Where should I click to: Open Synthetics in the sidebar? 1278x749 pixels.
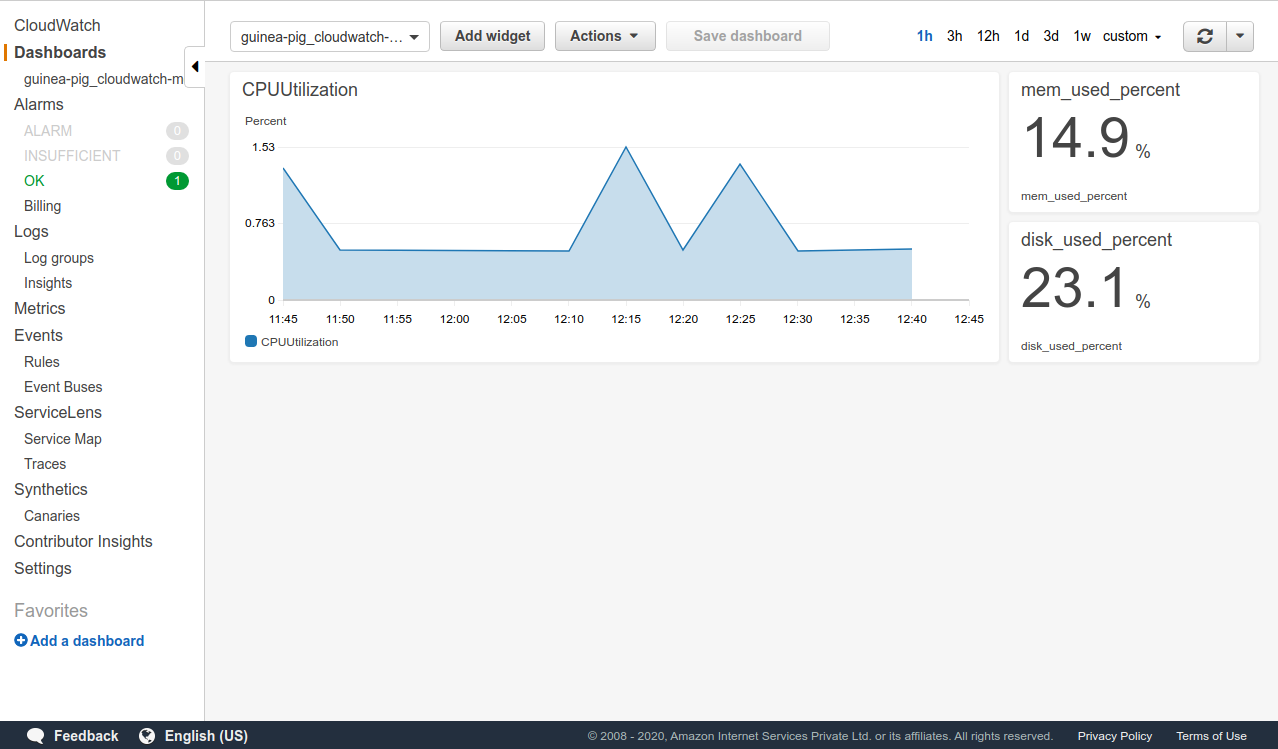(x=51, y=489)
